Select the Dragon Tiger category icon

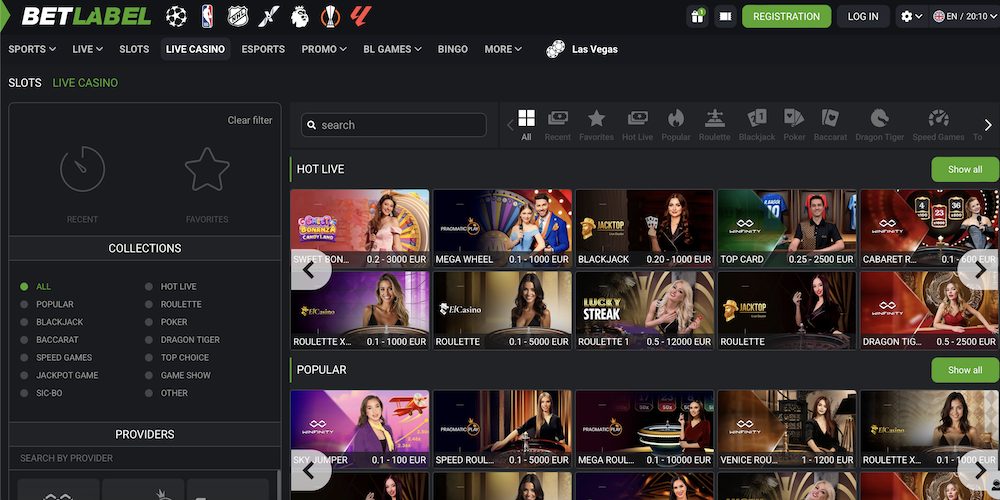point(879,118)
